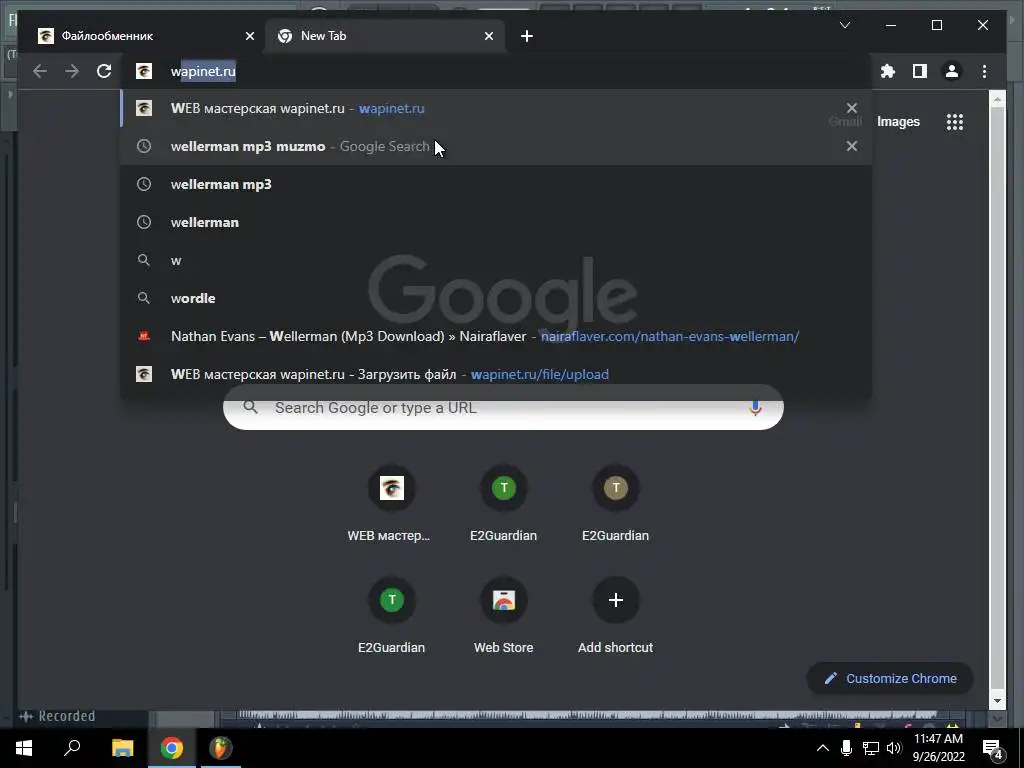Open a new tab with plus button
Screen dimensions: 1024x768
(x=526, y=36)
